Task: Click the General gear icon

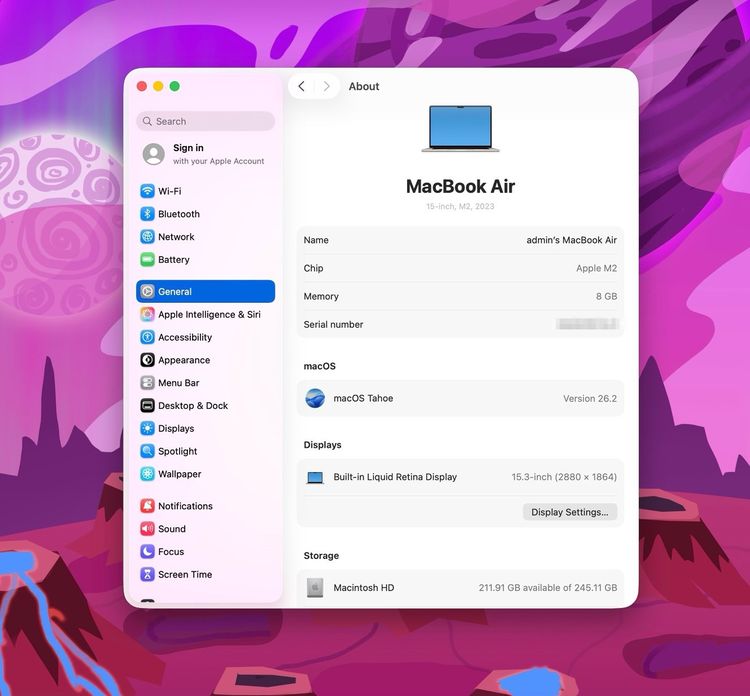Action: pos(147,291)
